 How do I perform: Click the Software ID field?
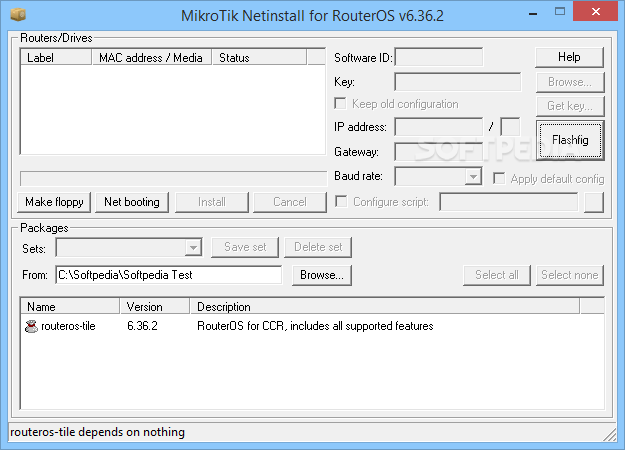438,57
